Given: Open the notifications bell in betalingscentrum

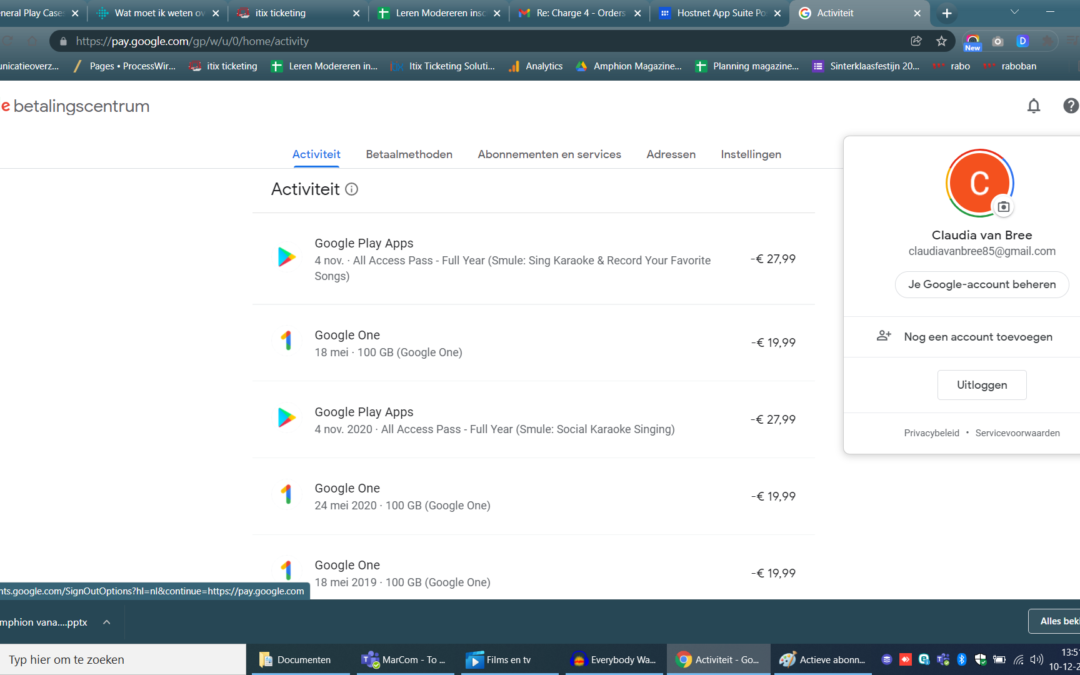Looking at the screenshot, I should (1033, 105).
